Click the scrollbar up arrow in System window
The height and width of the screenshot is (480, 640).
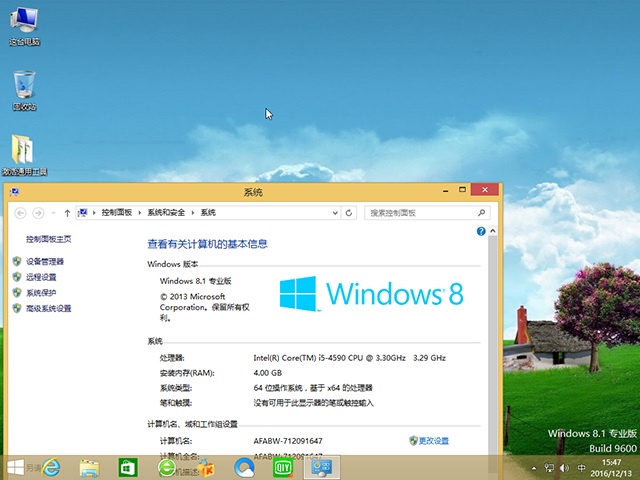[493, 231]
